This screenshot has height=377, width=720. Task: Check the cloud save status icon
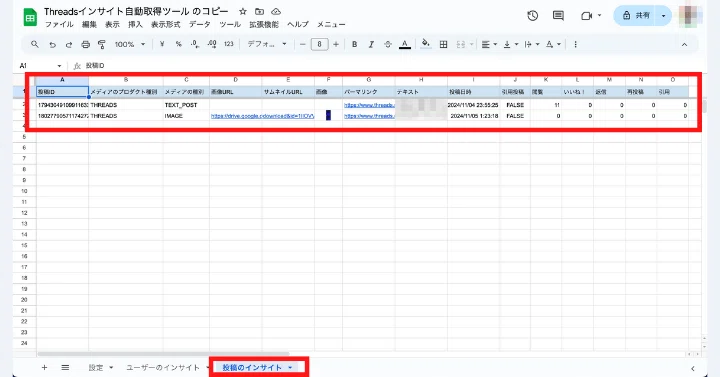(276, 12)
